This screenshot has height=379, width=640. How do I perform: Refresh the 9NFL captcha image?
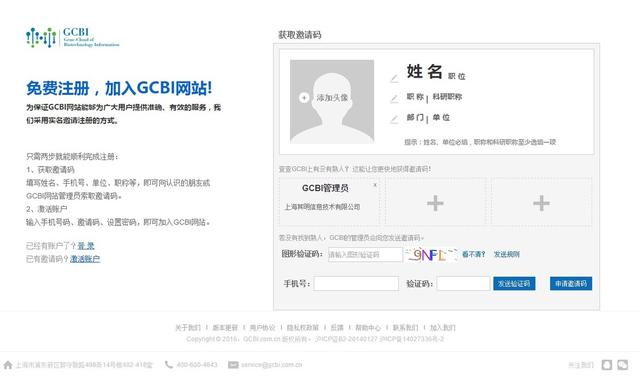[431, 255]
